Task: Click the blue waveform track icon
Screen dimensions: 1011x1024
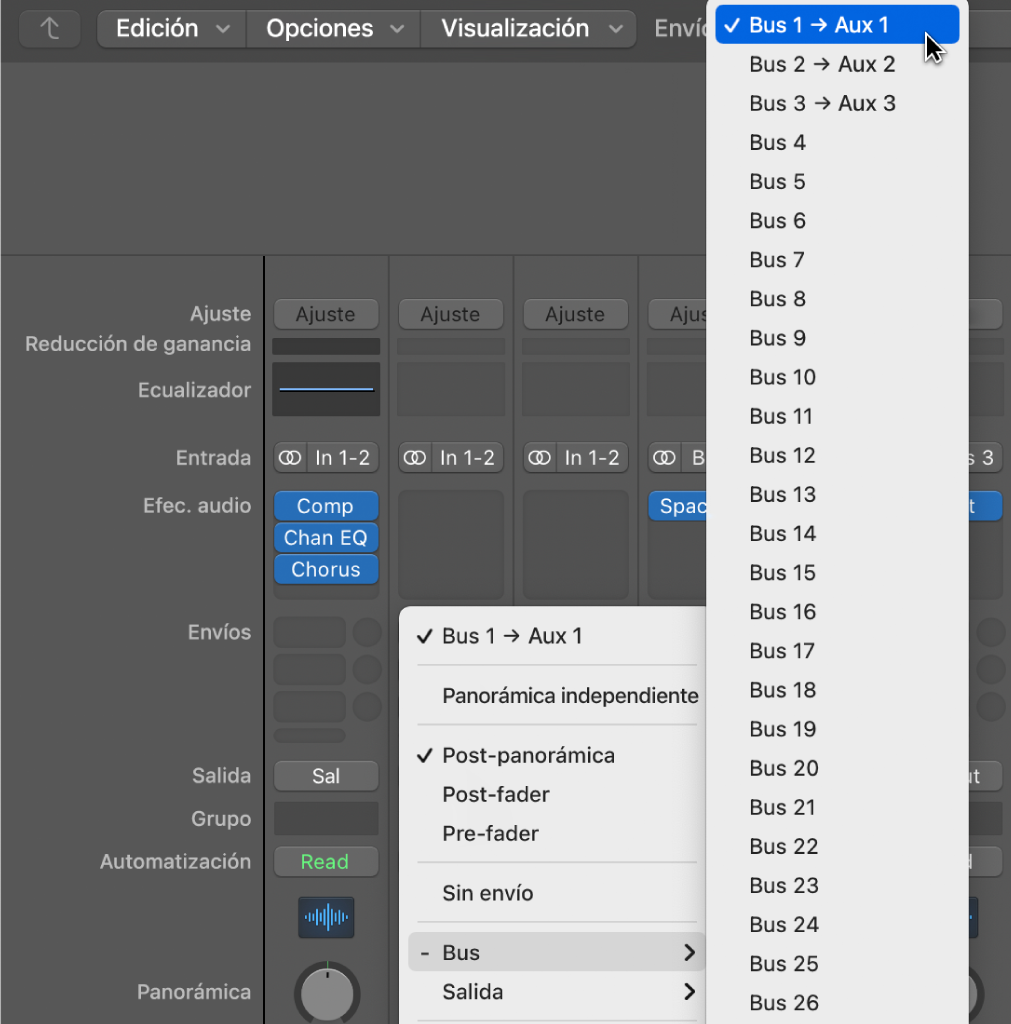Action: 326,916
